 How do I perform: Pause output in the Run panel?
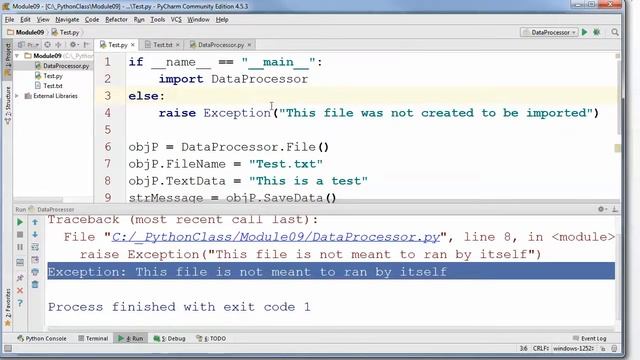click(x=20, y=247)
